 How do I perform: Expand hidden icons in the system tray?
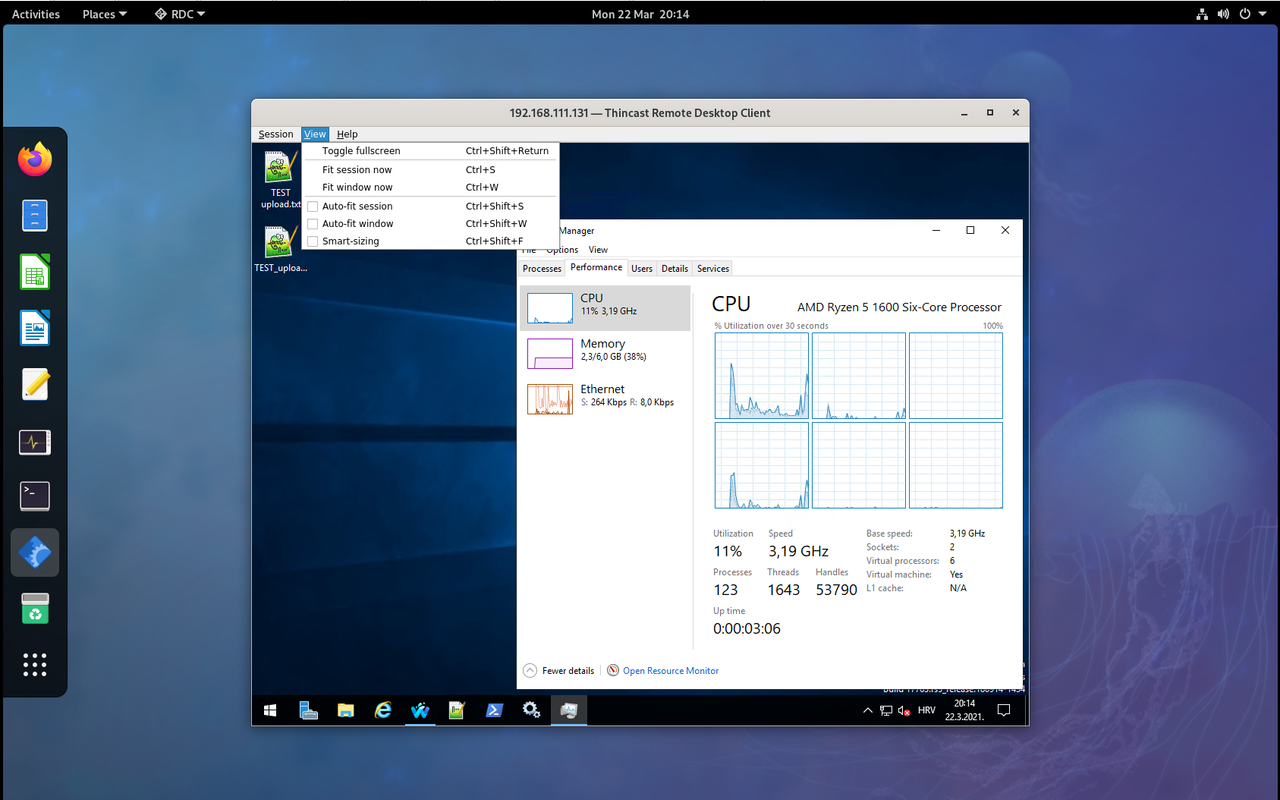pos(867,710)
